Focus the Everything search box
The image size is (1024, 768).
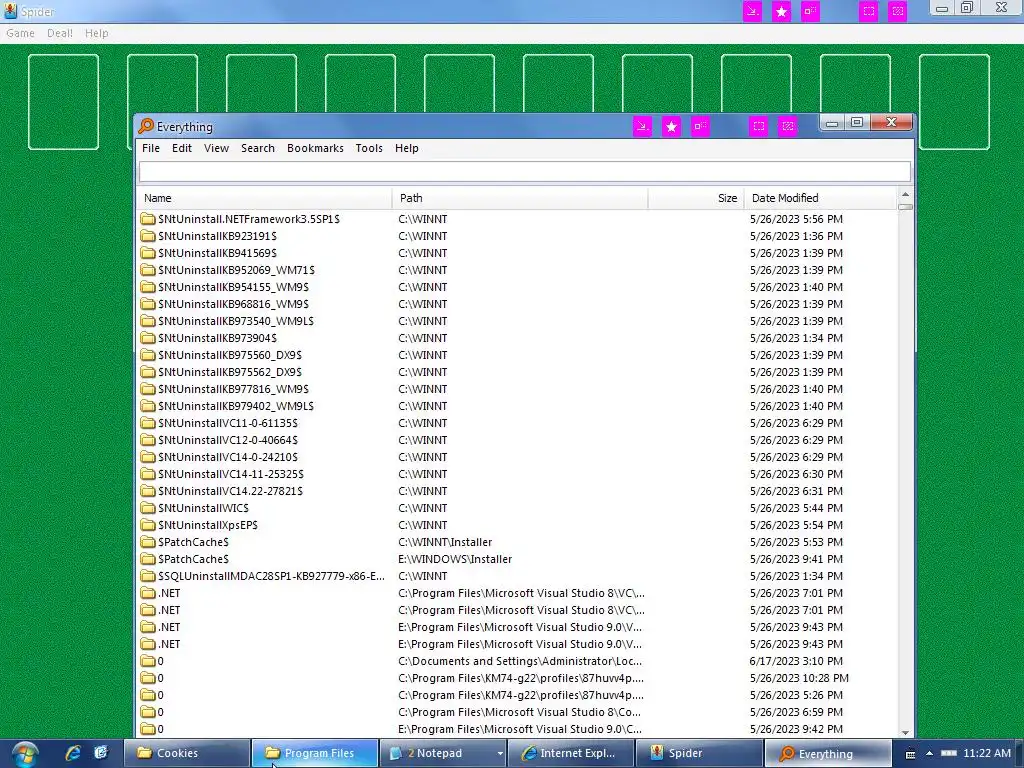pyautogui.click(x=524, y=172)
